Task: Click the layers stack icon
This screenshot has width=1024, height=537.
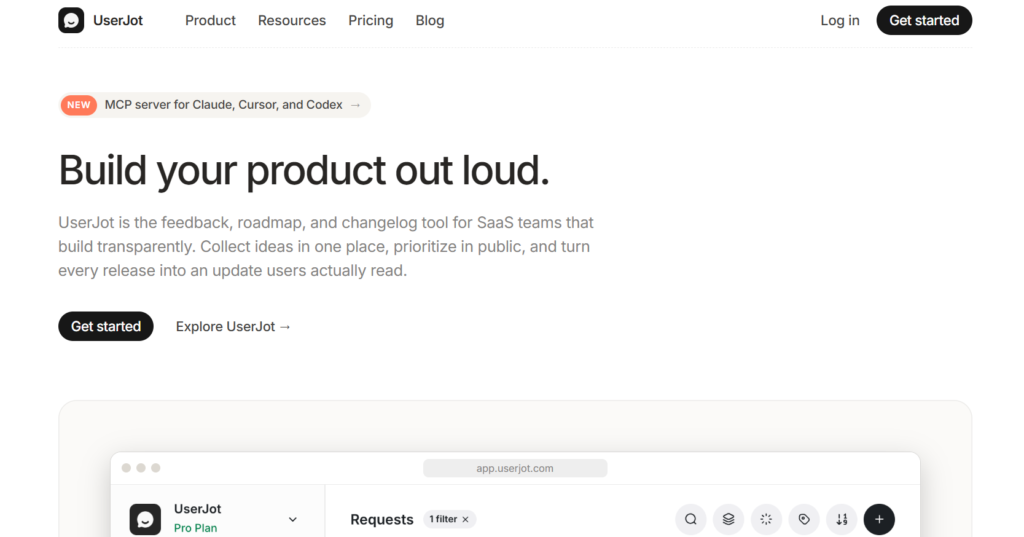Action: tap(728, 519)
